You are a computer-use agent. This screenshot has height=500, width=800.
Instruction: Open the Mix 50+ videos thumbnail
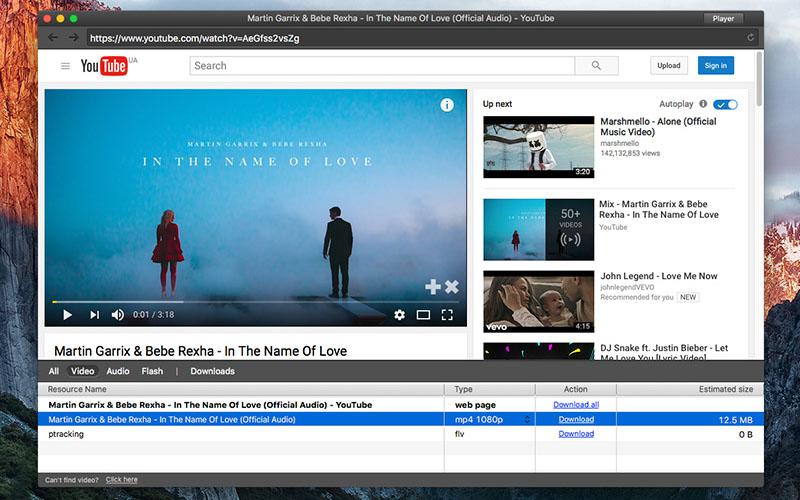tap(539, 230)
